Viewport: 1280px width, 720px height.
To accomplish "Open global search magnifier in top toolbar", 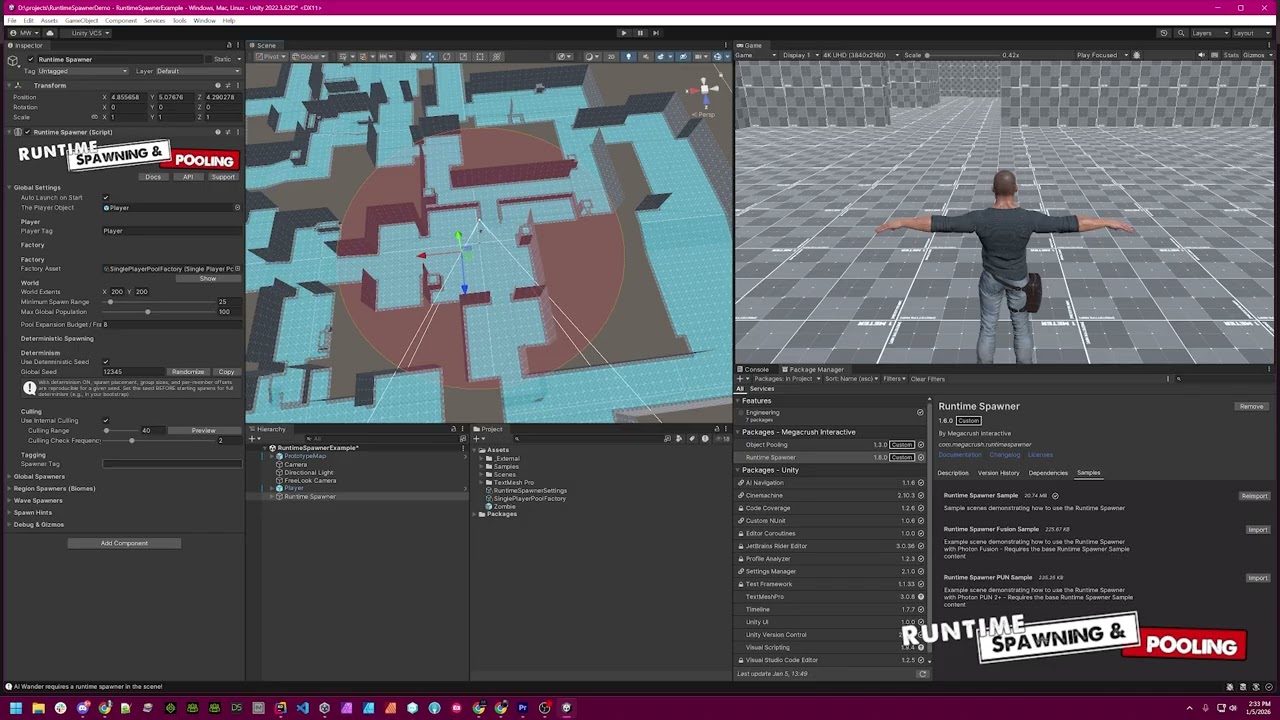I will click(1180, 33).
